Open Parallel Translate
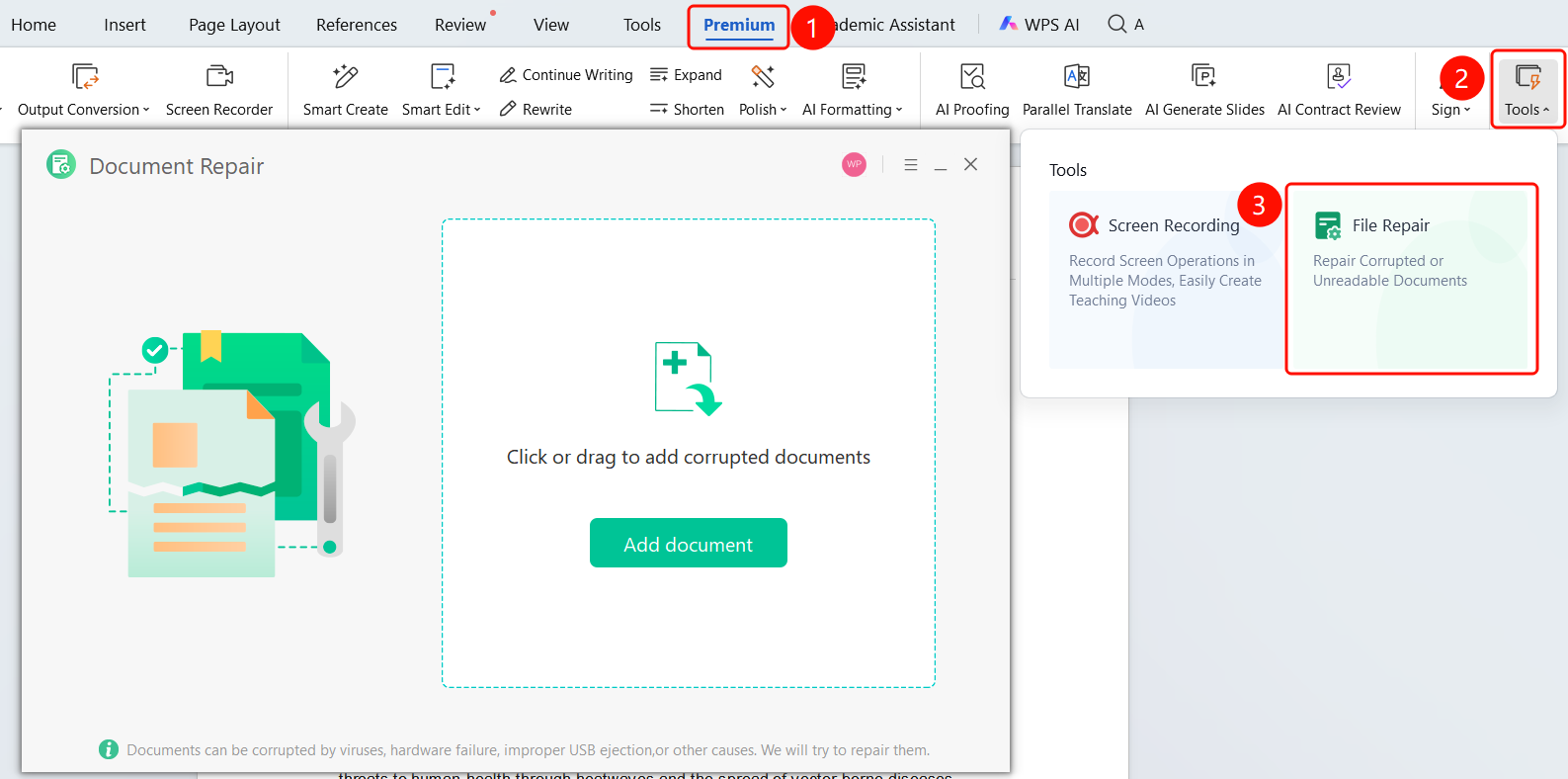Viewport: 1568px width, 779px height. tap(1077, 90)
